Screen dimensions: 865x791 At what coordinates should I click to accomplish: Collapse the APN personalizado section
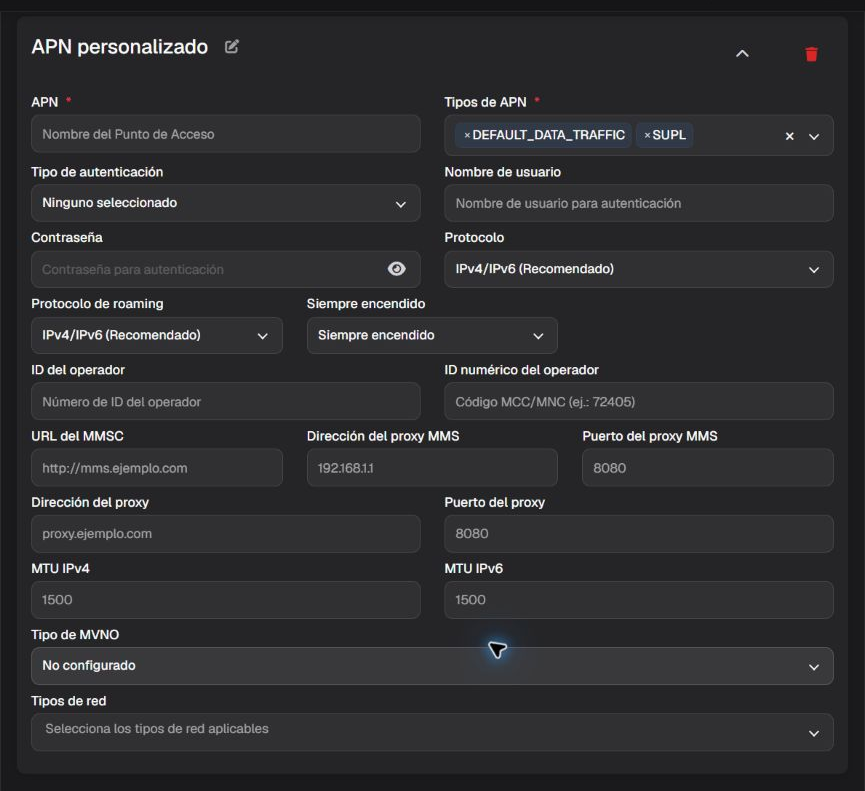coord(742,54)
